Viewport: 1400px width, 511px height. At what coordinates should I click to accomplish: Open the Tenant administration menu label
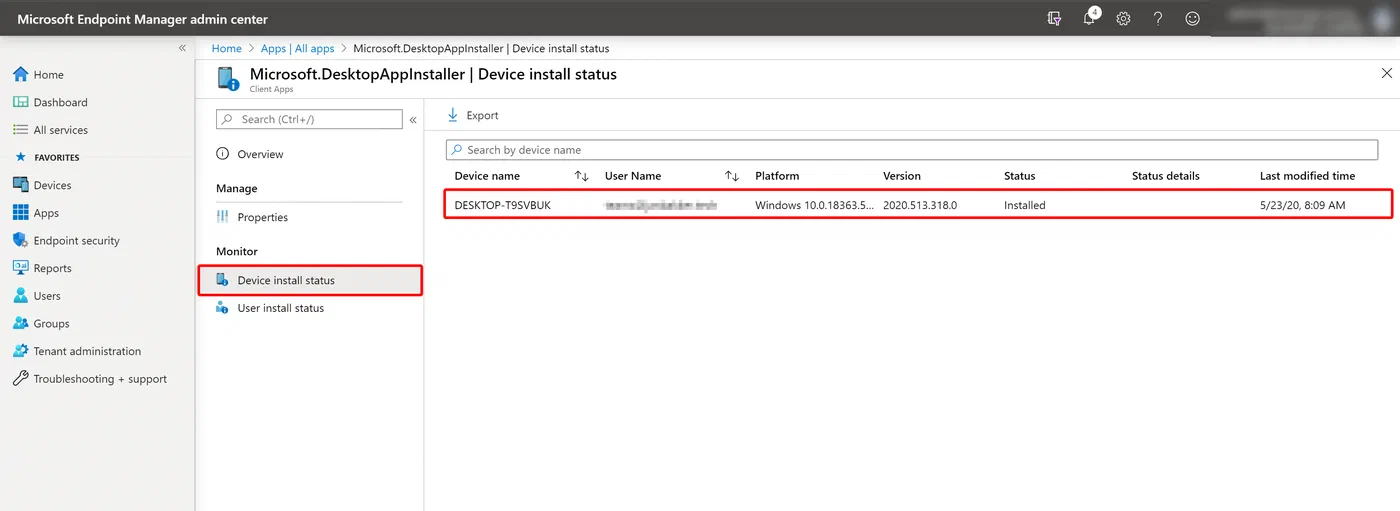coord(87,351)
